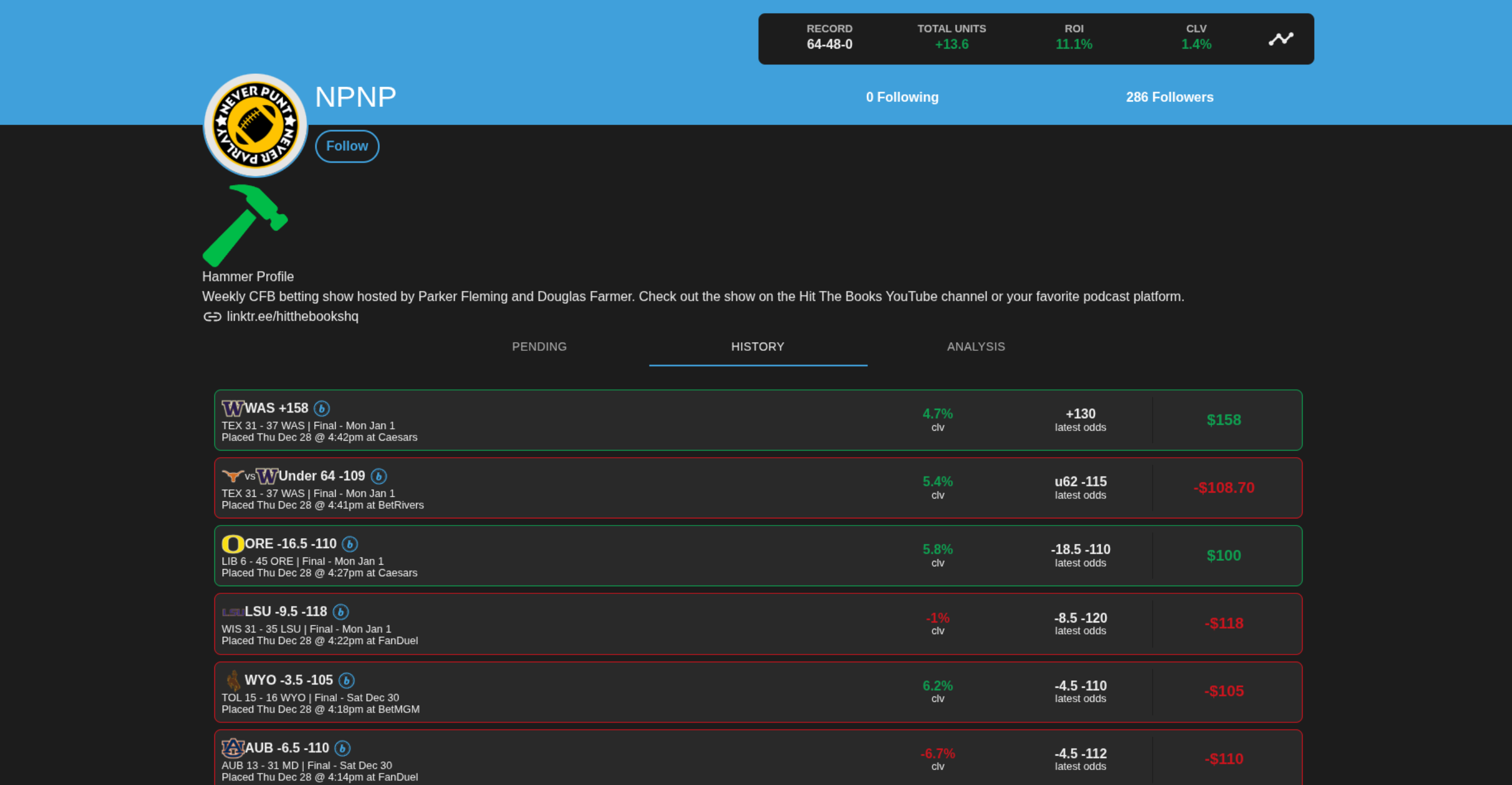Click the line chart icon in the stats bar
This screenshot has height=785, width=1512.
1282,38
